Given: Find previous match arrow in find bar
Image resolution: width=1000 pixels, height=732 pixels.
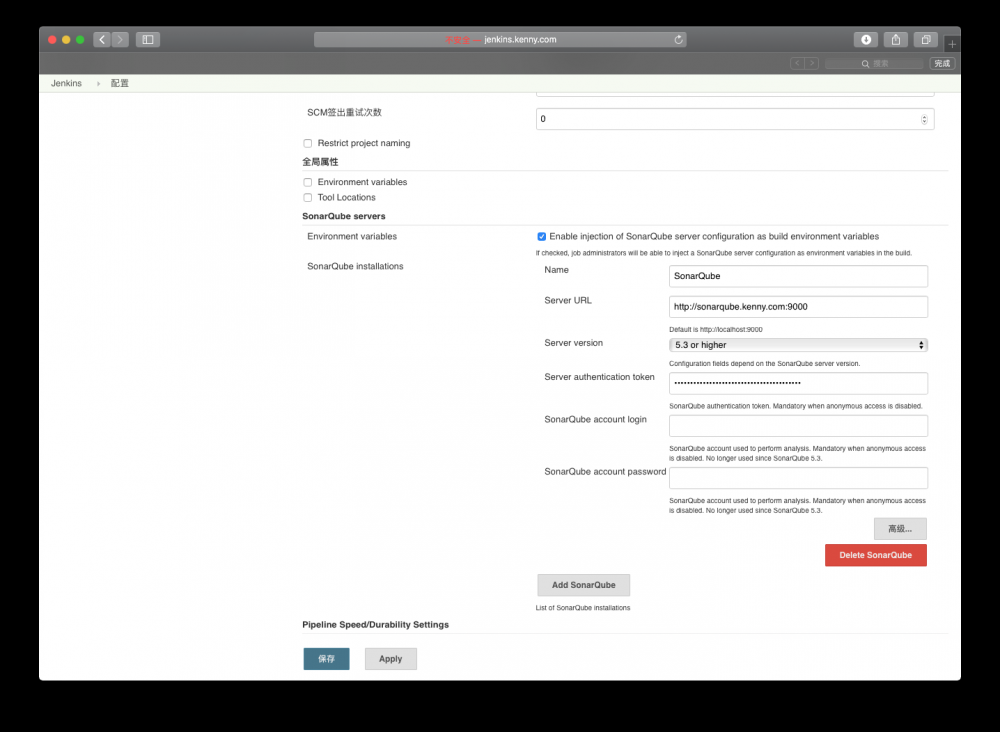Looking at the screenshot, I should pos(797,63).
